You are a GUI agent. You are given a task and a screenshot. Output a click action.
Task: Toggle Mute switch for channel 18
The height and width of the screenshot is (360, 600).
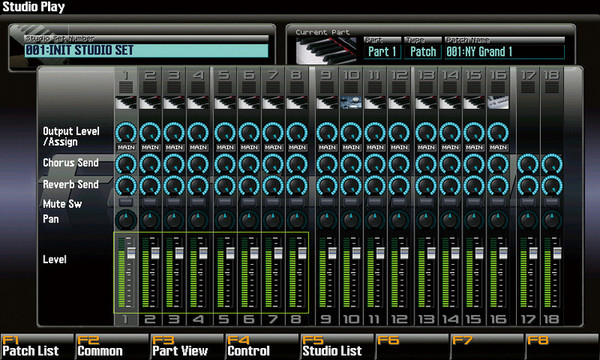pyautogui.click(x=552, y=202)
